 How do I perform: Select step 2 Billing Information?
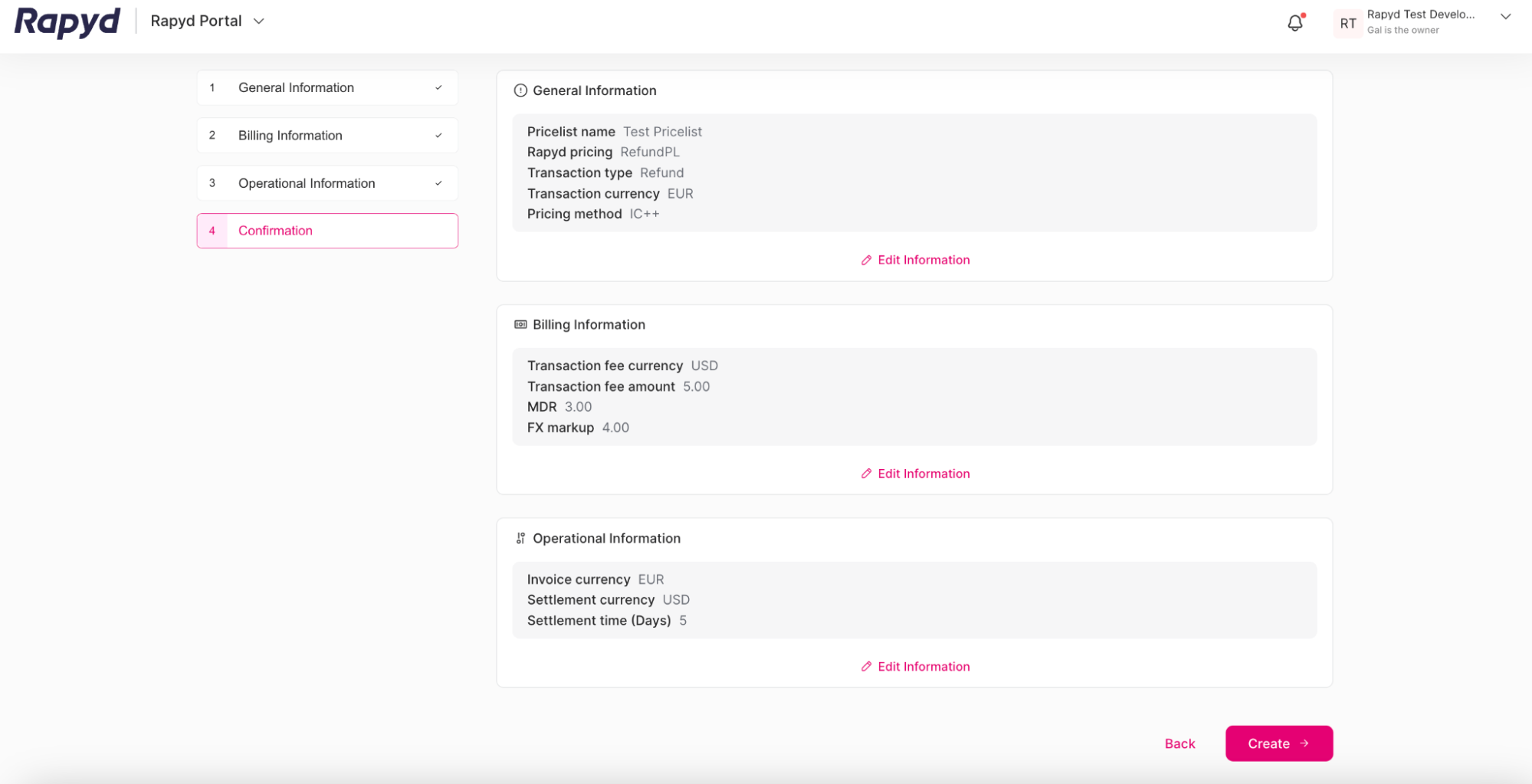pos(326,135)
